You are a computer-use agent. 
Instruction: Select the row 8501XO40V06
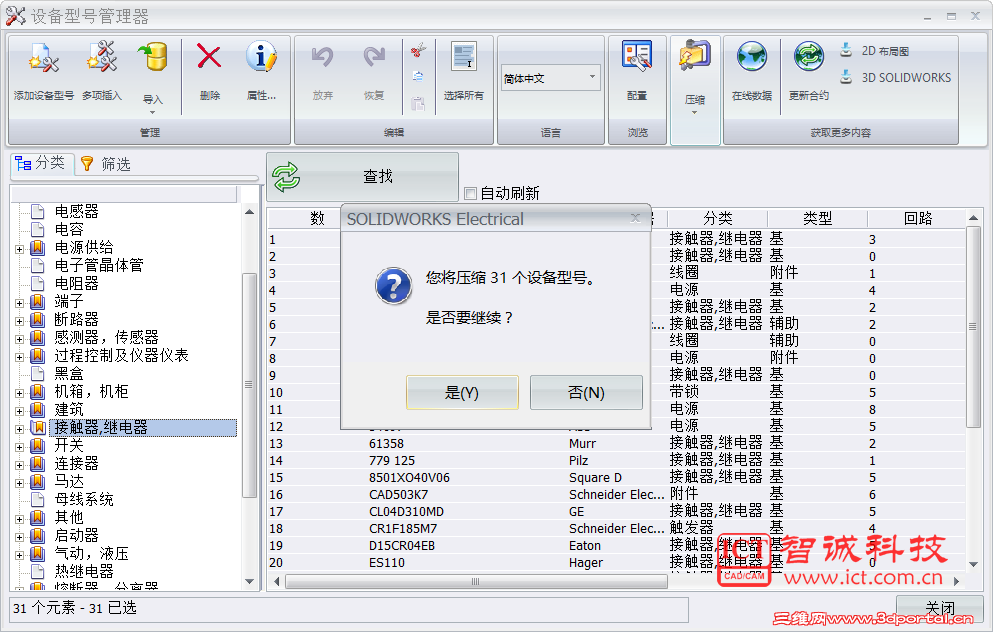(x=617, y=477)
